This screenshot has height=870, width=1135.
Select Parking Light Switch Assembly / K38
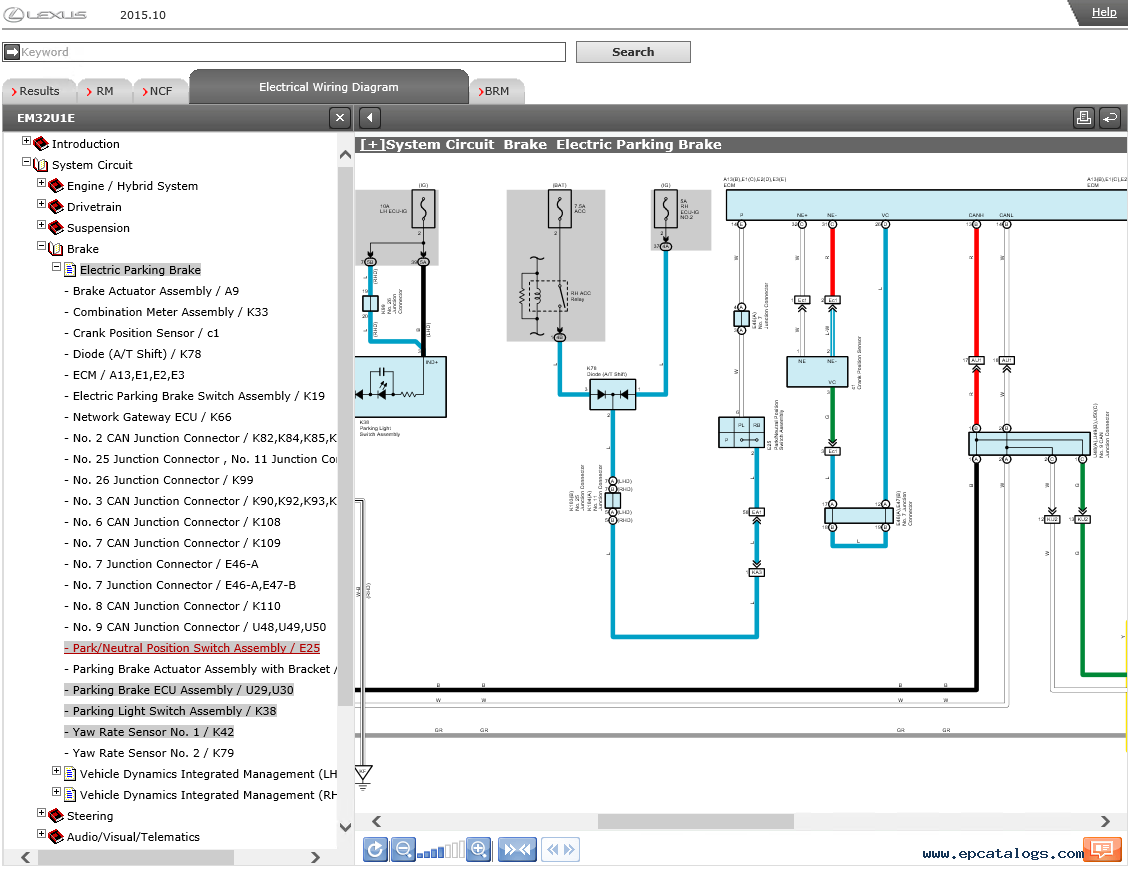(x=170, y=711)
